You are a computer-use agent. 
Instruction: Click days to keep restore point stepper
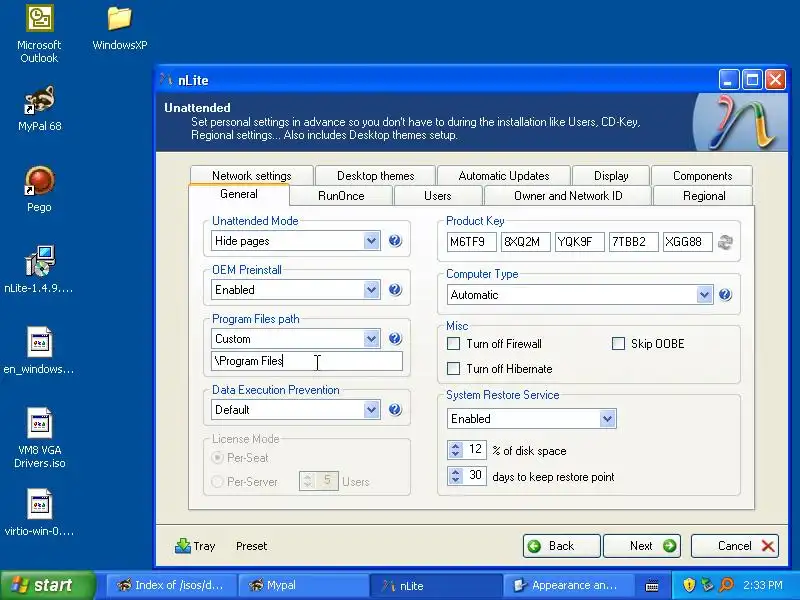click(455, 476)
